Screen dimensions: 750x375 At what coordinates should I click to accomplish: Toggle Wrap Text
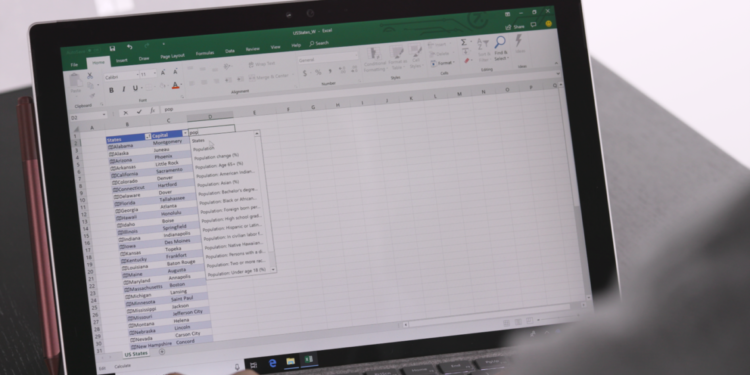click(262, 64)
